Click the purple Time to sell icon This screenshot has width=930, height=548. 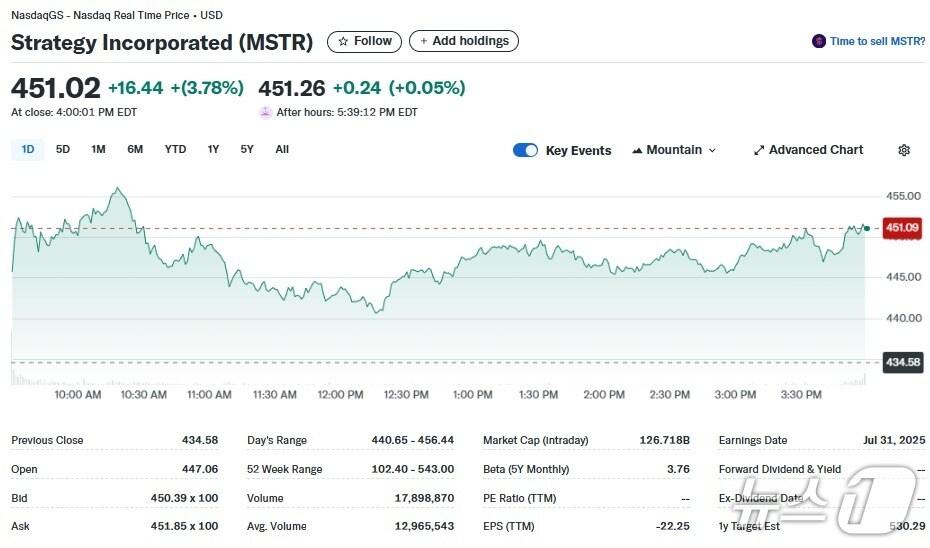click(820, 42)
